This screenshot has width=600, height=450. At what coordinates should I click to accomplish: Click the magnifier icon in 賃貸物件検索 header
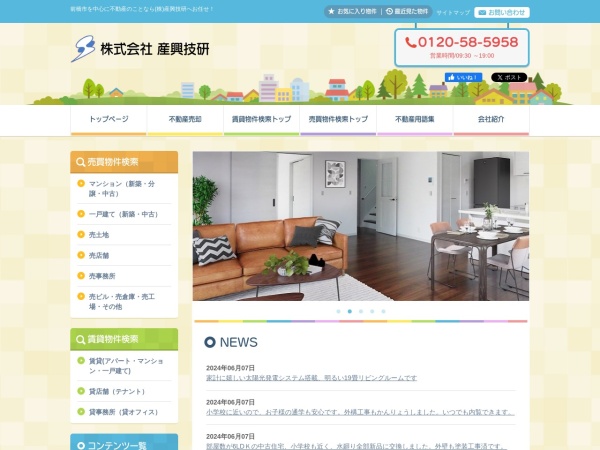point(80,339)
